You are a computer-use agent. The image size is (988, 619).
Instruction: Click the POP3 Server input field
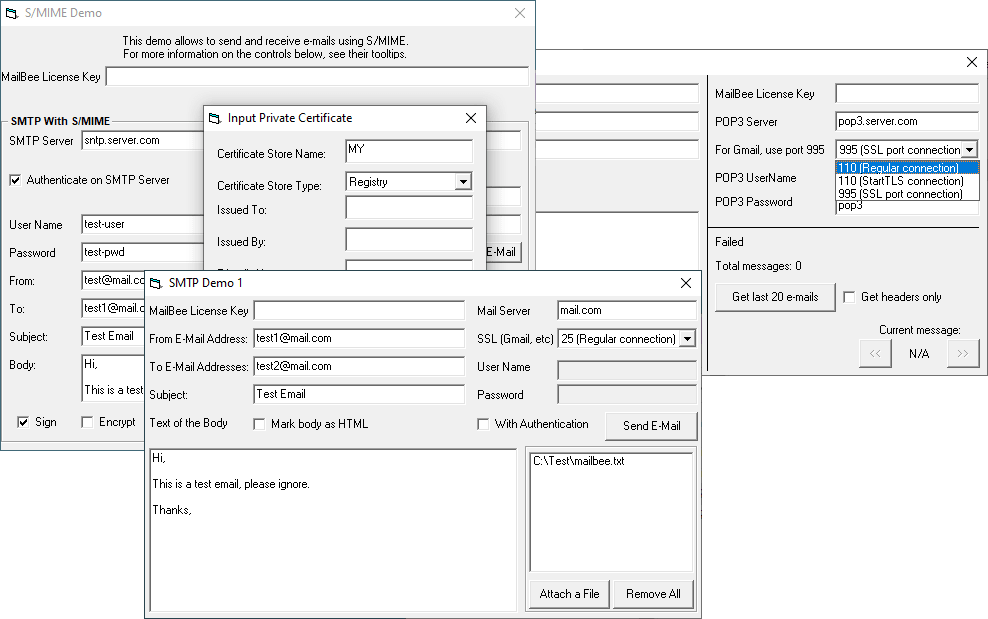[906, 122]
